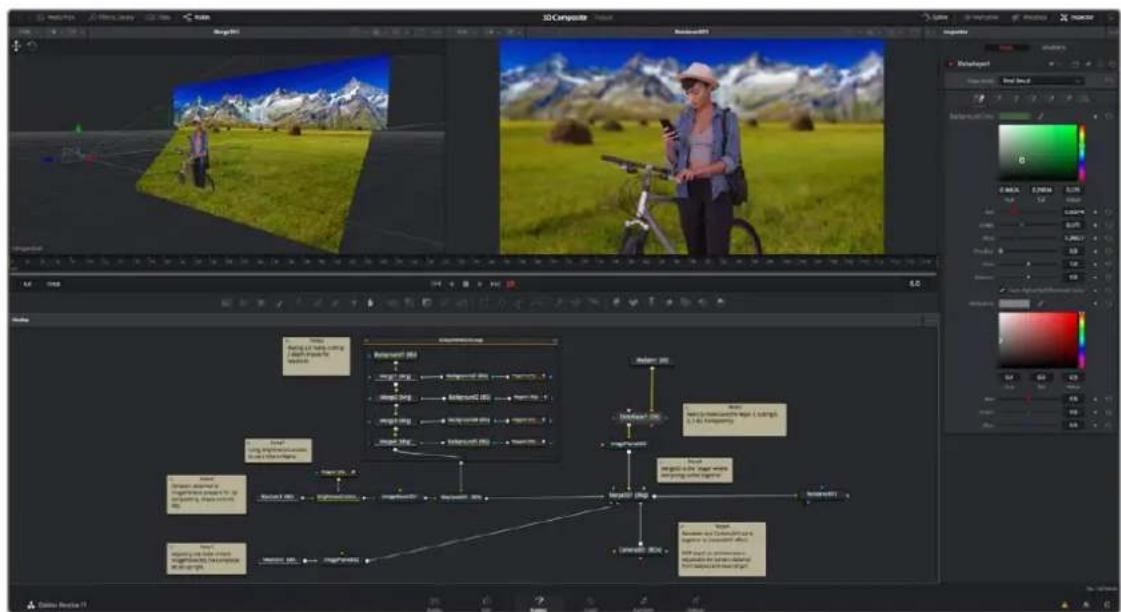Add a Blur node from toolbar
This screenshot has width=1121, height=612.
[x=370, y=302]
